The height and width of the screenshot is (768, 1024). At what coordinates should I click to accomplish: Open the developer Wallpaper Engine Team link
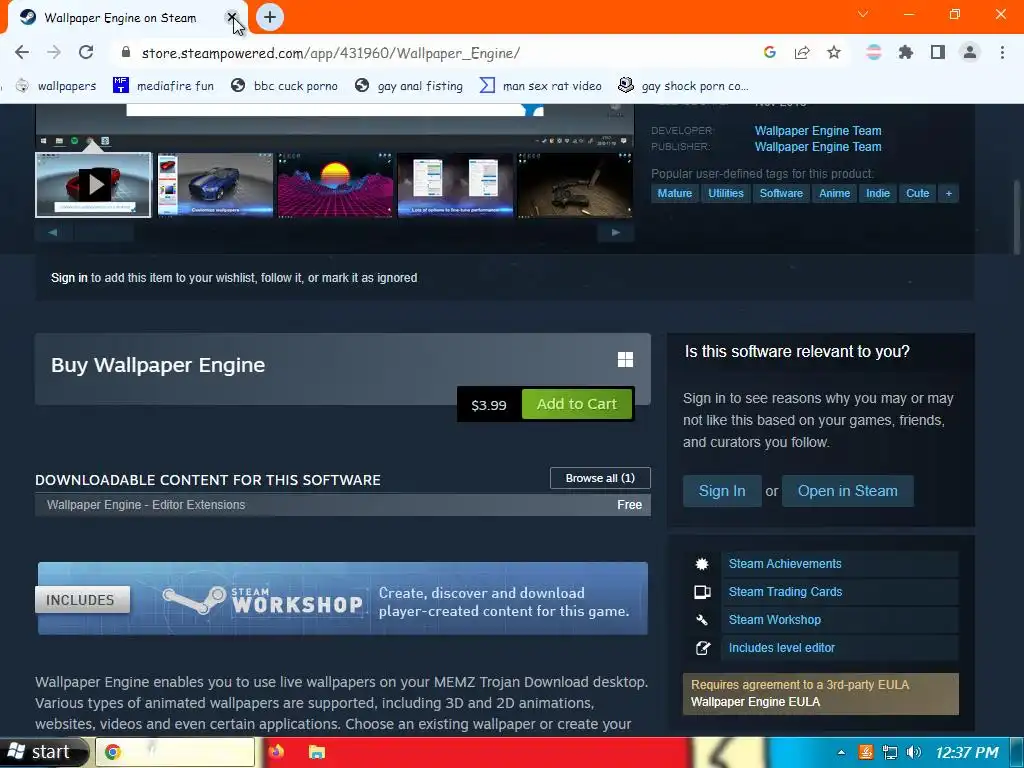pos(818,131)
